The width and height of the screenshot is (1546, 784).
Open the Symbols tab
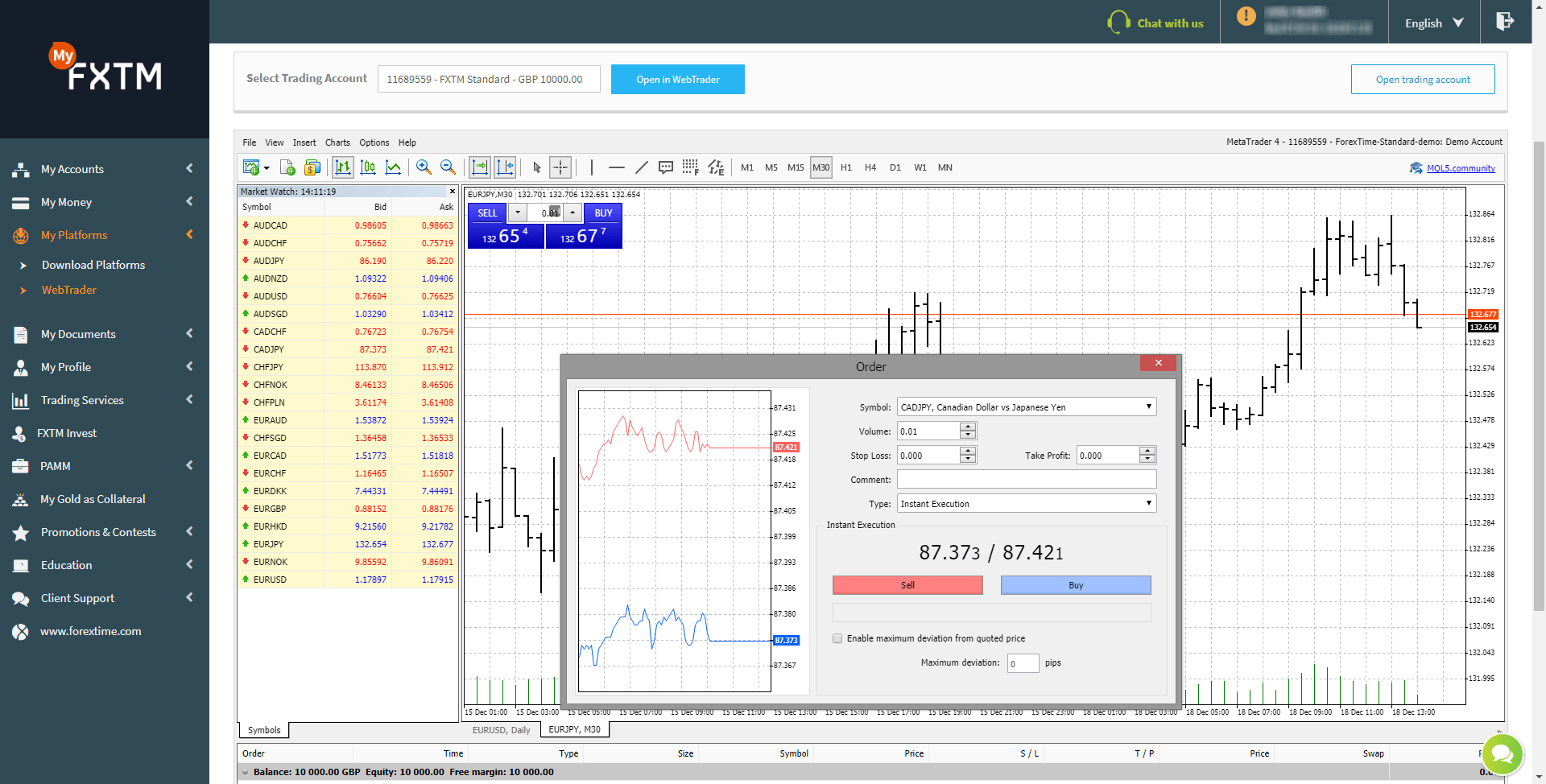click(x=264, y=730)
